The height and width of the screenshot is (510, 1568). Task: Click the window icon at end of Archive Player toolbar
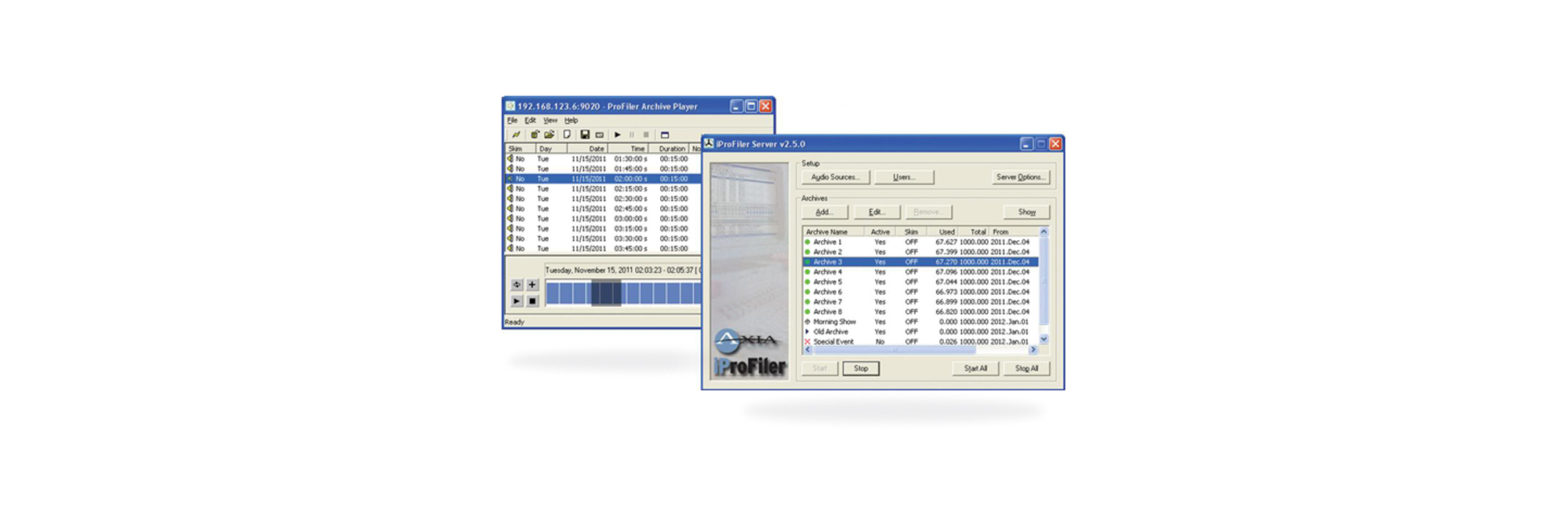click(665, 135)
